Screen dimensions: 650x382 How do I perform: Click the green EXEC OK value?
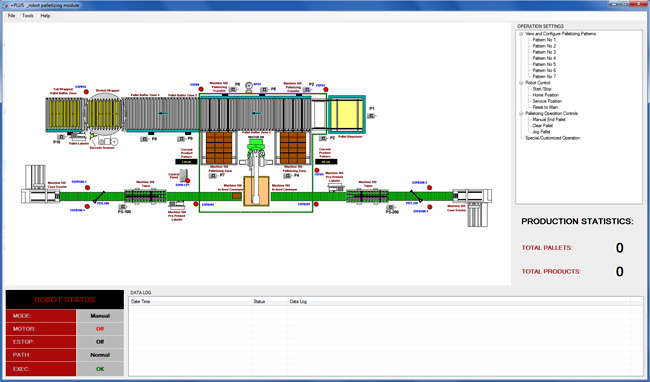[x=100, y=369]
